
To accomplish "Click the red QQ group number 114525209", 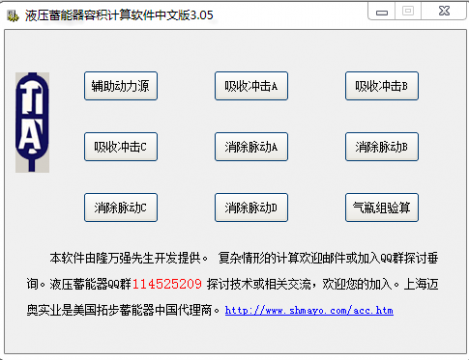I will coord(167,284).
